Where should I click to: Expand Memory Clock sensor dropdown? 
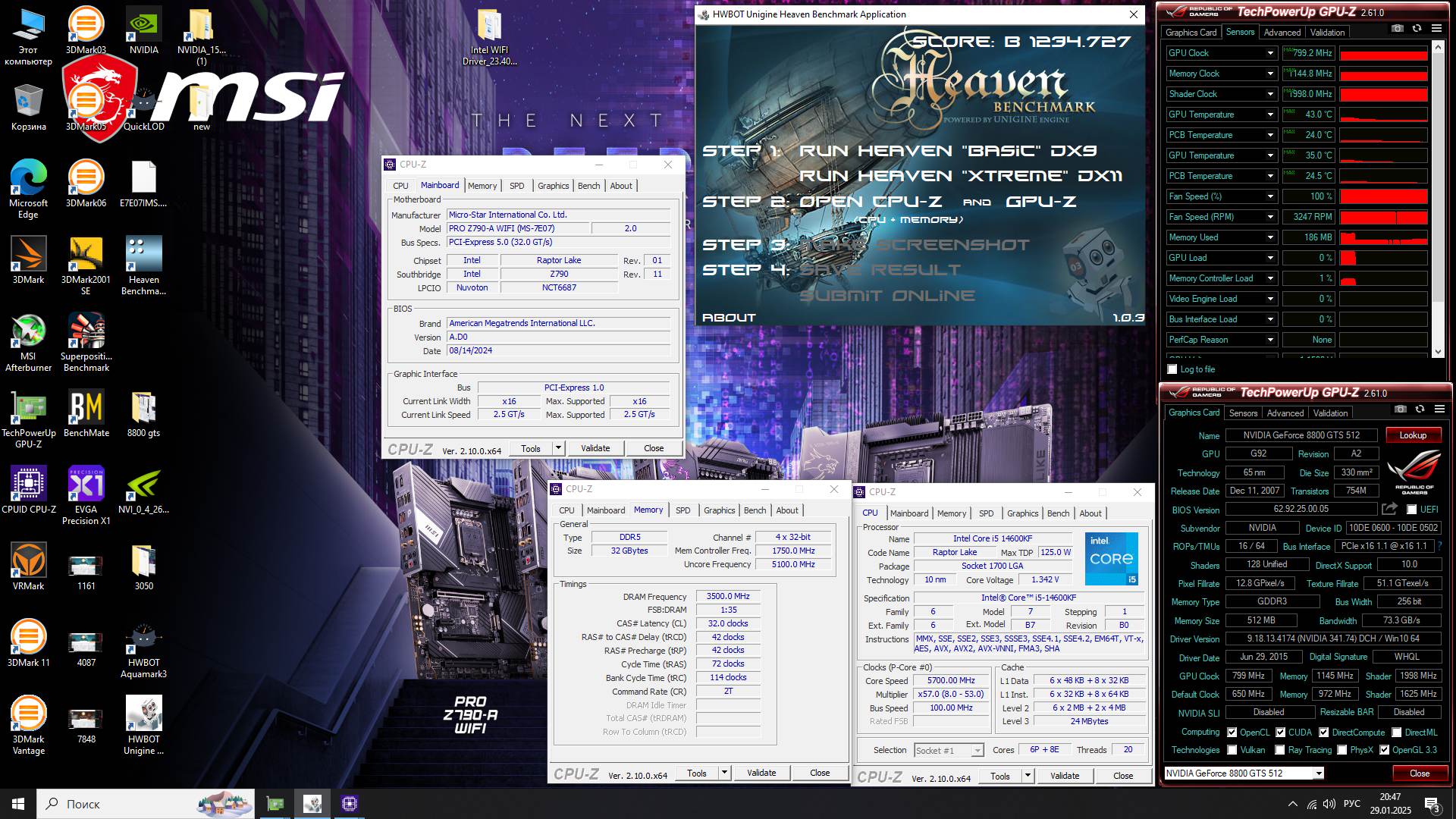coord(1270,74)
